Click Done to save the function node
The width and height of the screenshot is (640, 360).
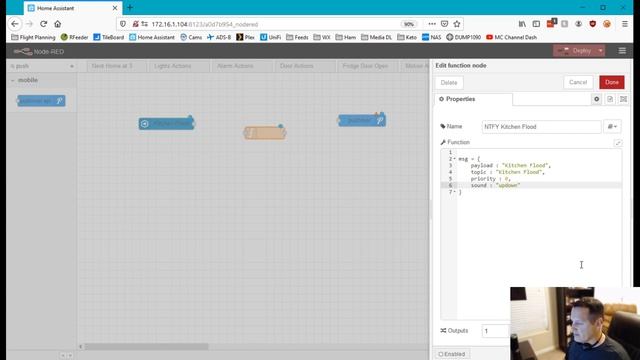[x=611, y=82]
